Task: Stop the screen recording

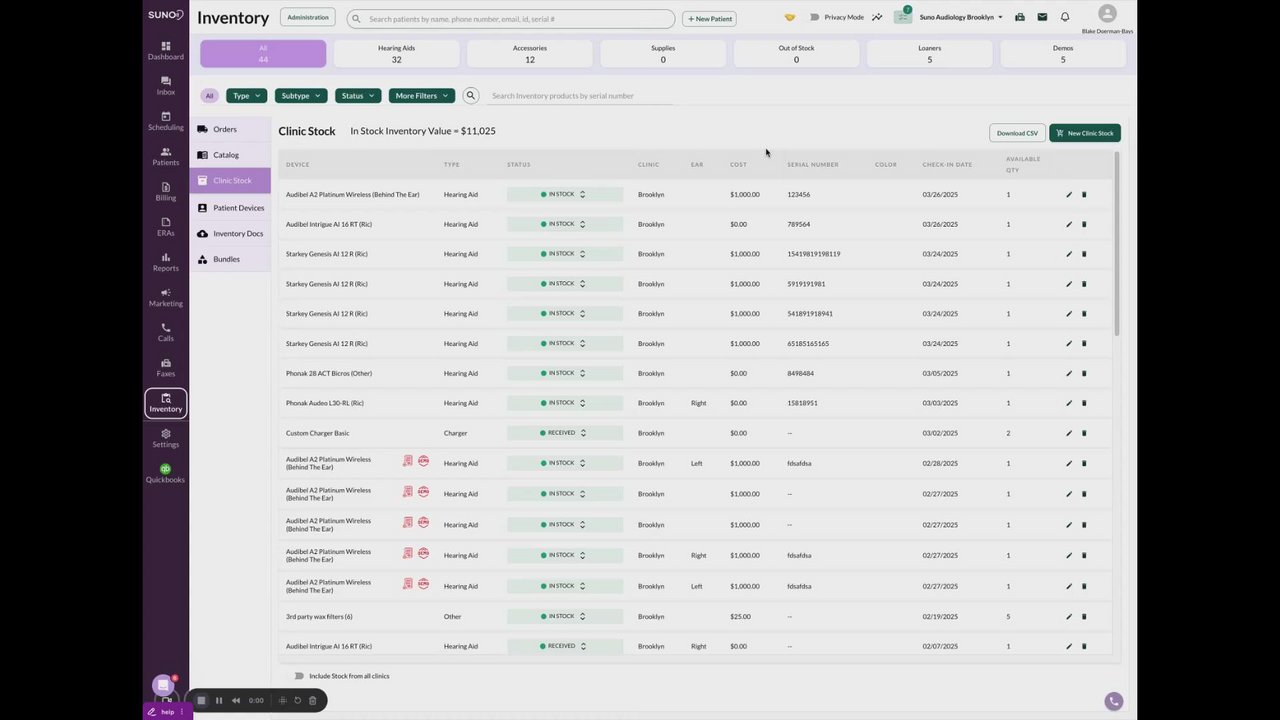Action: click(x=201, y=701)
